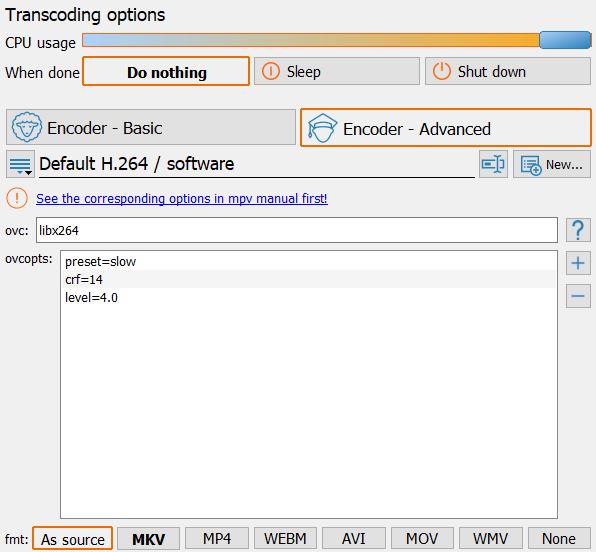Choose Do nothing when done
This screenshot has width=596, height=552.
166,71
